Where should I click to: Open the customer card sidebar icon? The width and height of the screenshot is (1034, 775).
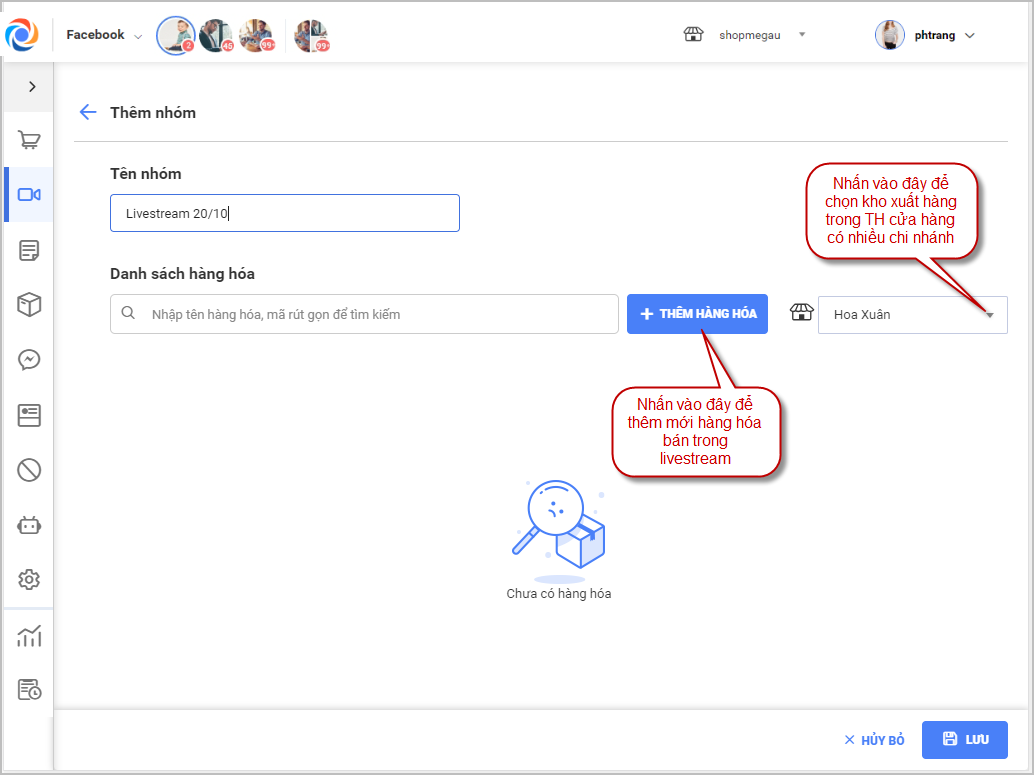29,415
